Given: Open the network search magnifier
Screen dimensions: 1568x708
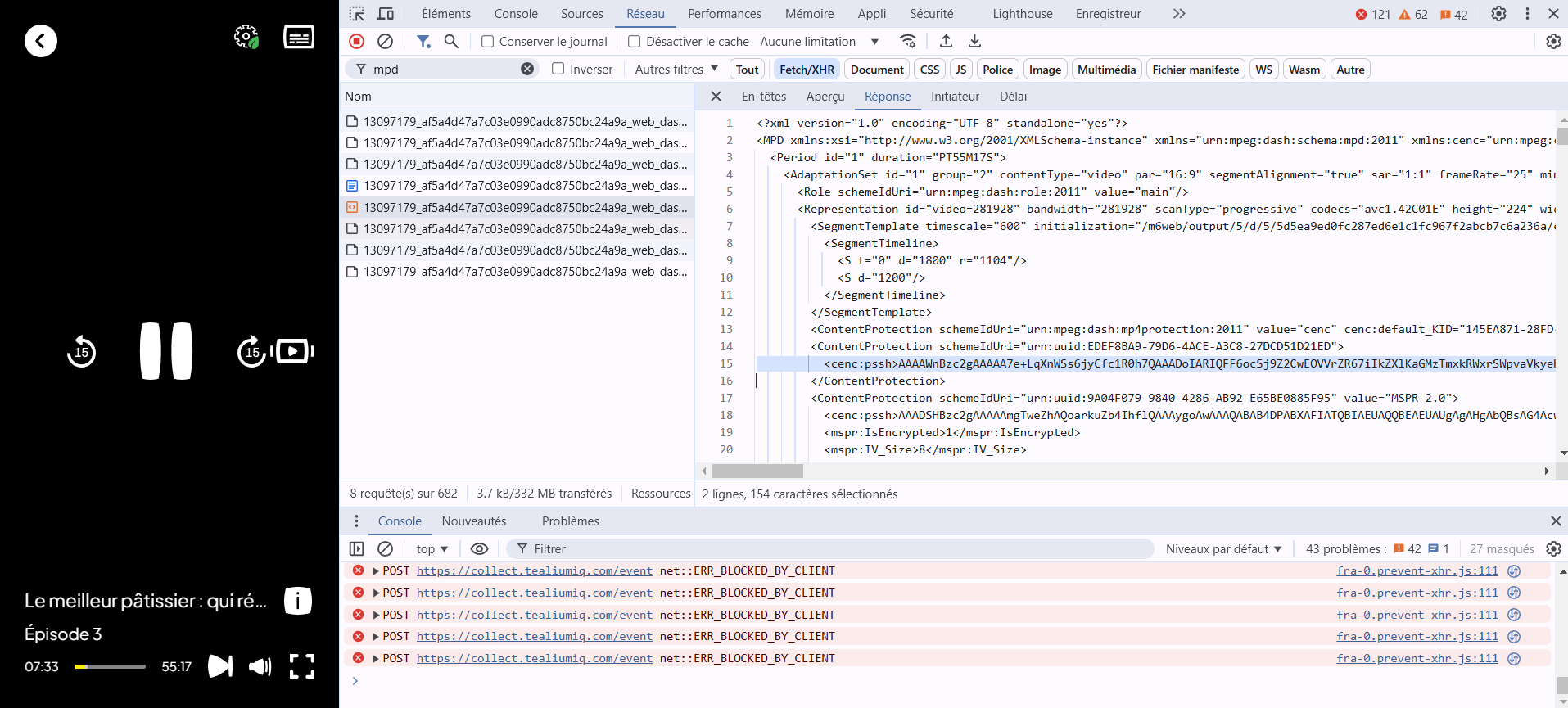Looking at the screenshot, I should pos(451,41).
